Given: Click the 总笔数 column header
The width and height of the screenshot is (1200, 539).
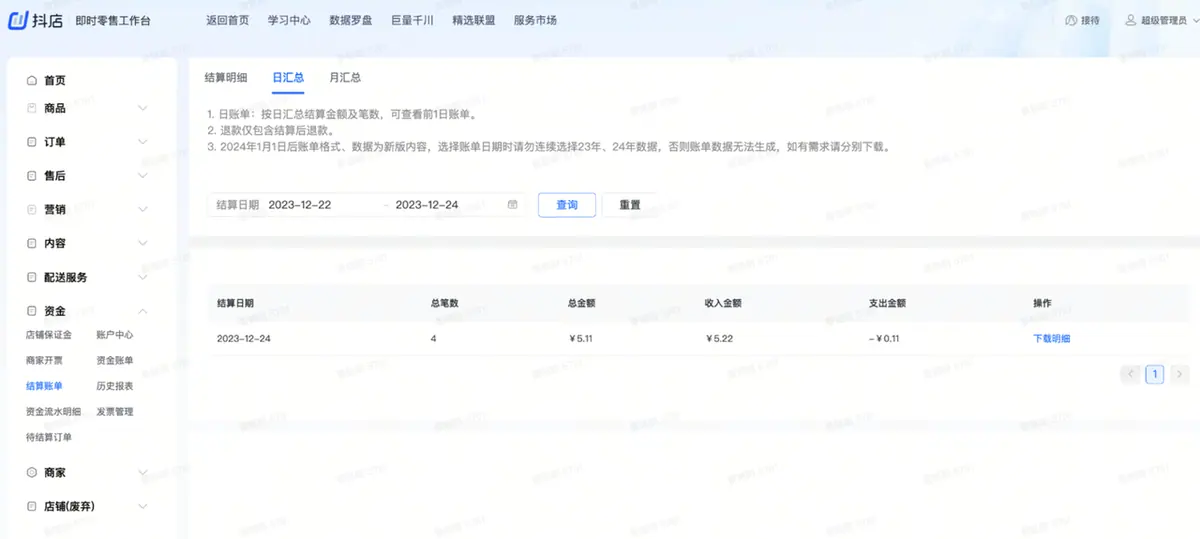Looking at the screenshot, I should (x=445, y=303).
